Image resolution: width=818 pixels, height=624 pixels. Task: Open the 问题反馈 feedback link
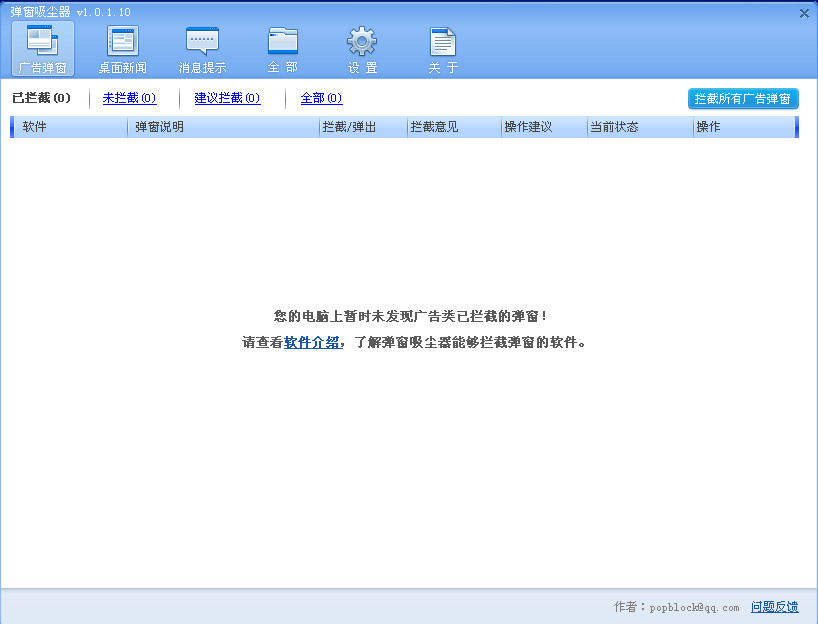[774, 607]
